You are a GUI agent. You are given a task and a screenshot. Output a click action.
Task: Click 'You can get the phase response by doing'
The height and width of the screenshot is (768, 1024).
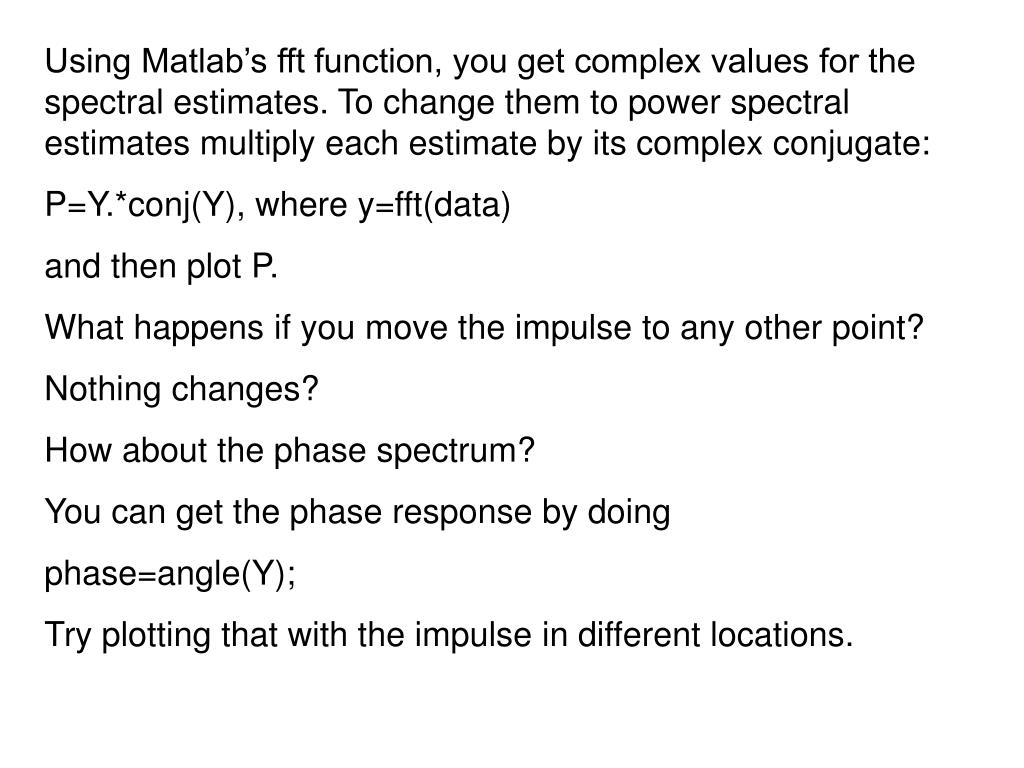click(357, 511)
